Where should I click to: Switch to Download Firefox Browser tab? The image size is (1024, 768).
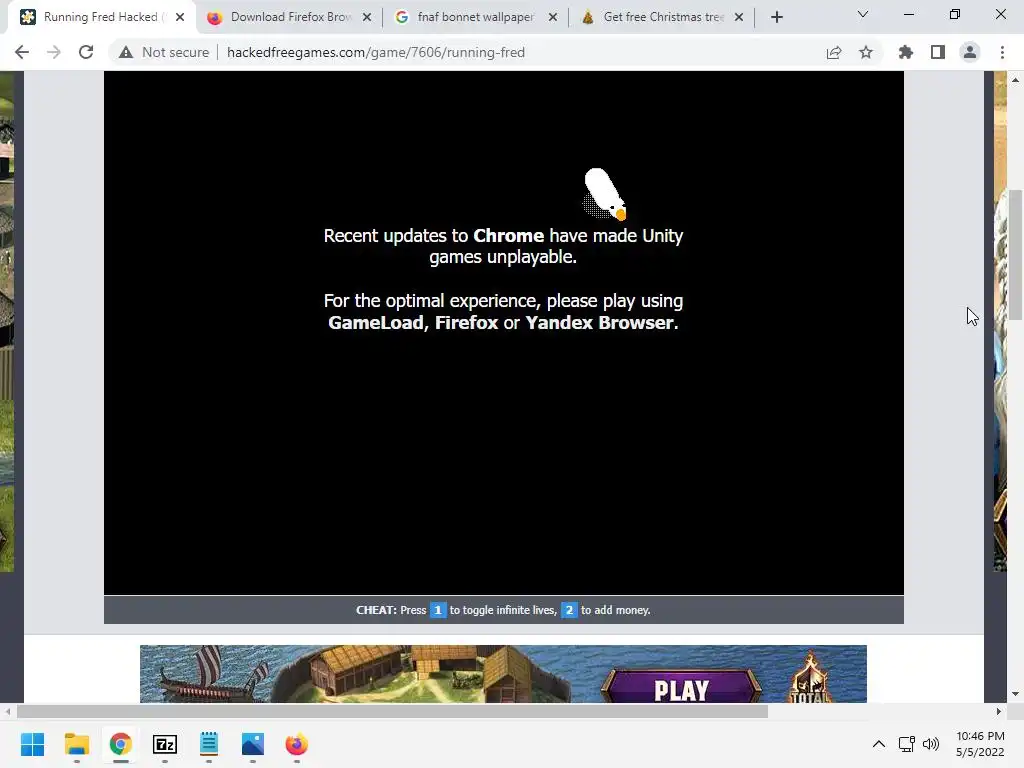pos(291,17)
